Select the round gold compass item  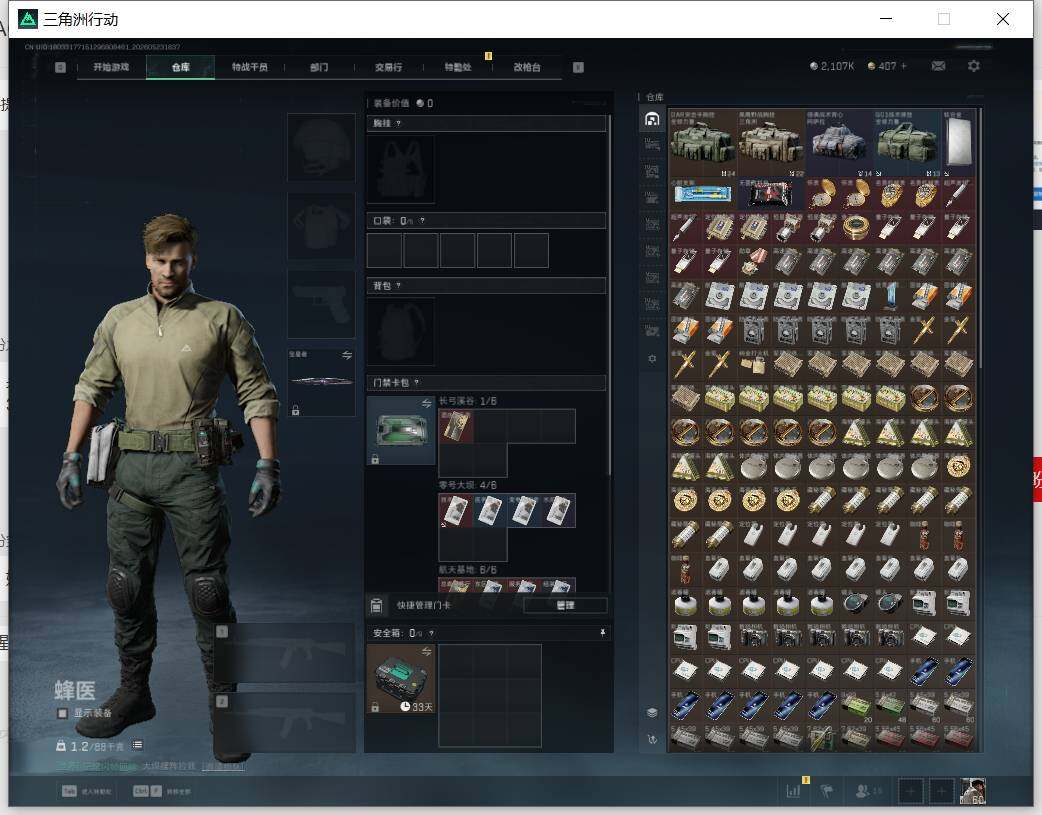tap(856, 228)
